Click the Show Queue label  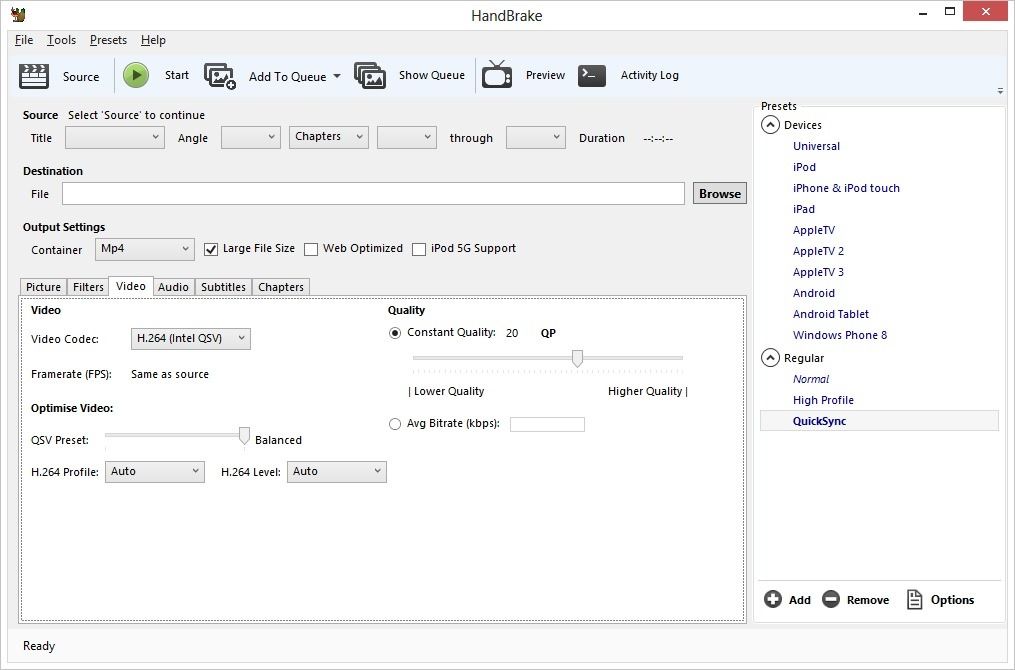[432, 75]
